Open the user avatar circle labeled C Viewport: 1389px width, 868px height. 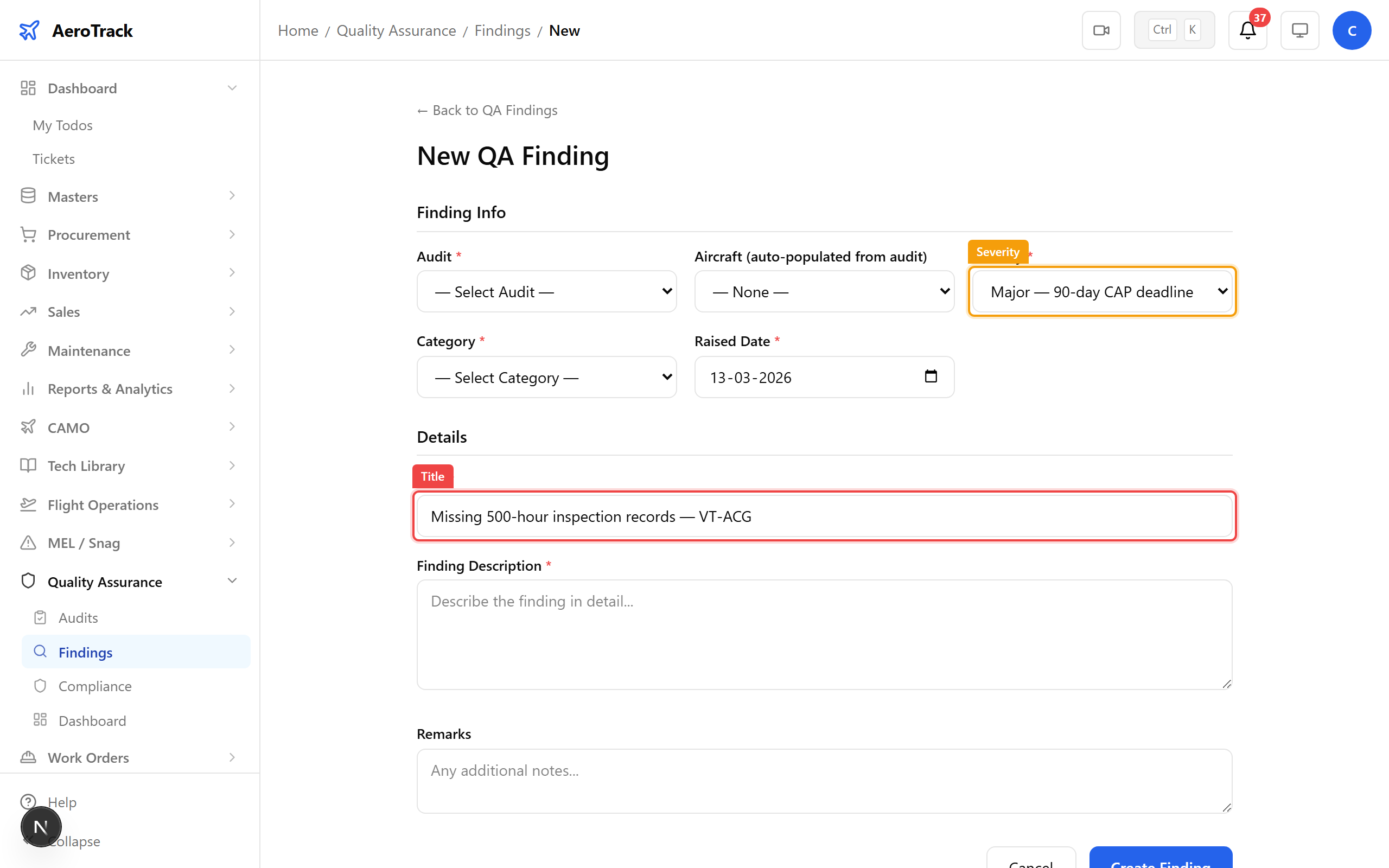pyautogui.click(x=1352, y=30)
